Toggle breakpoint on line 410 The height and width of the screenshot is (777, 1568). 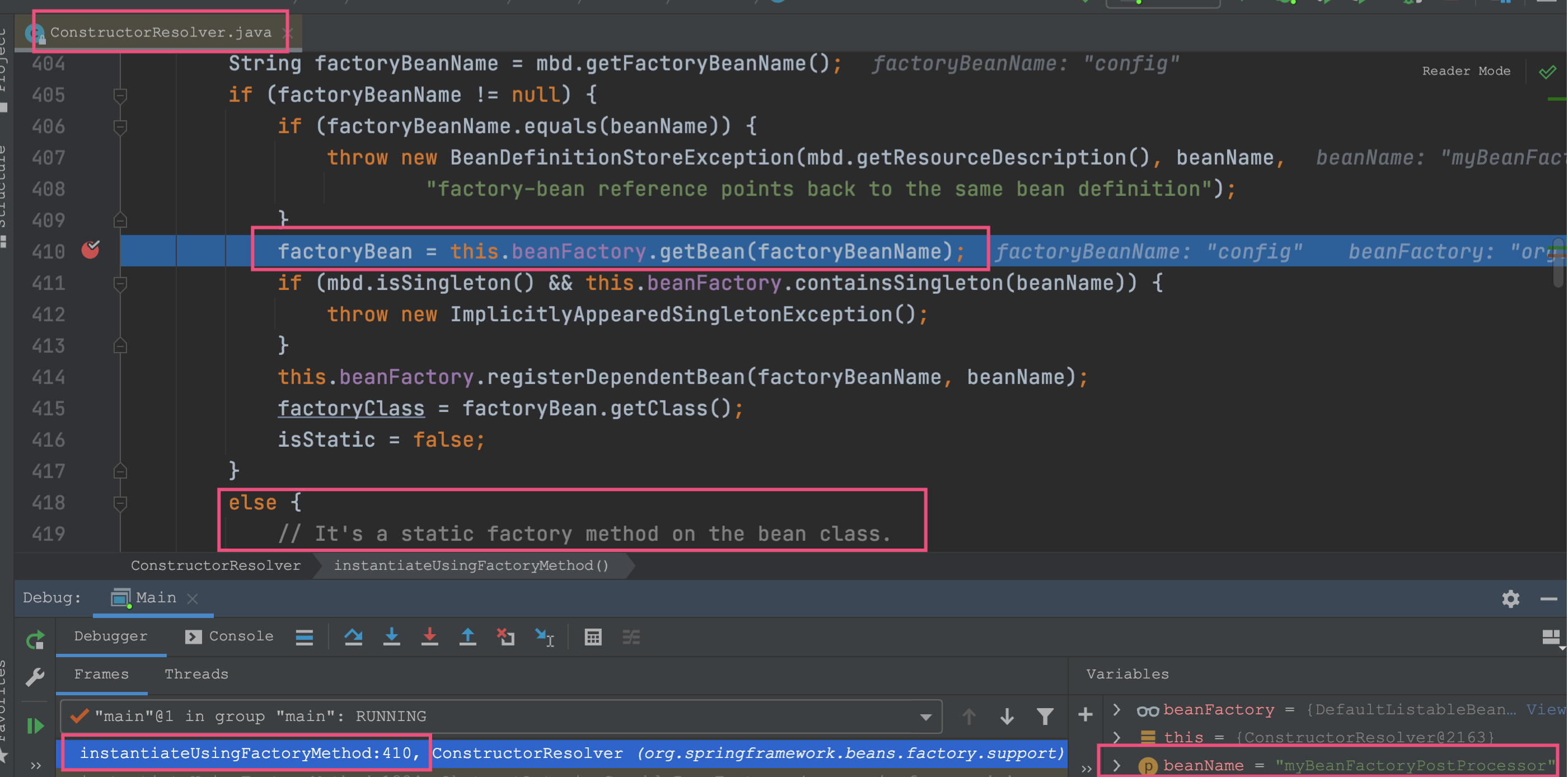point(91,250)
